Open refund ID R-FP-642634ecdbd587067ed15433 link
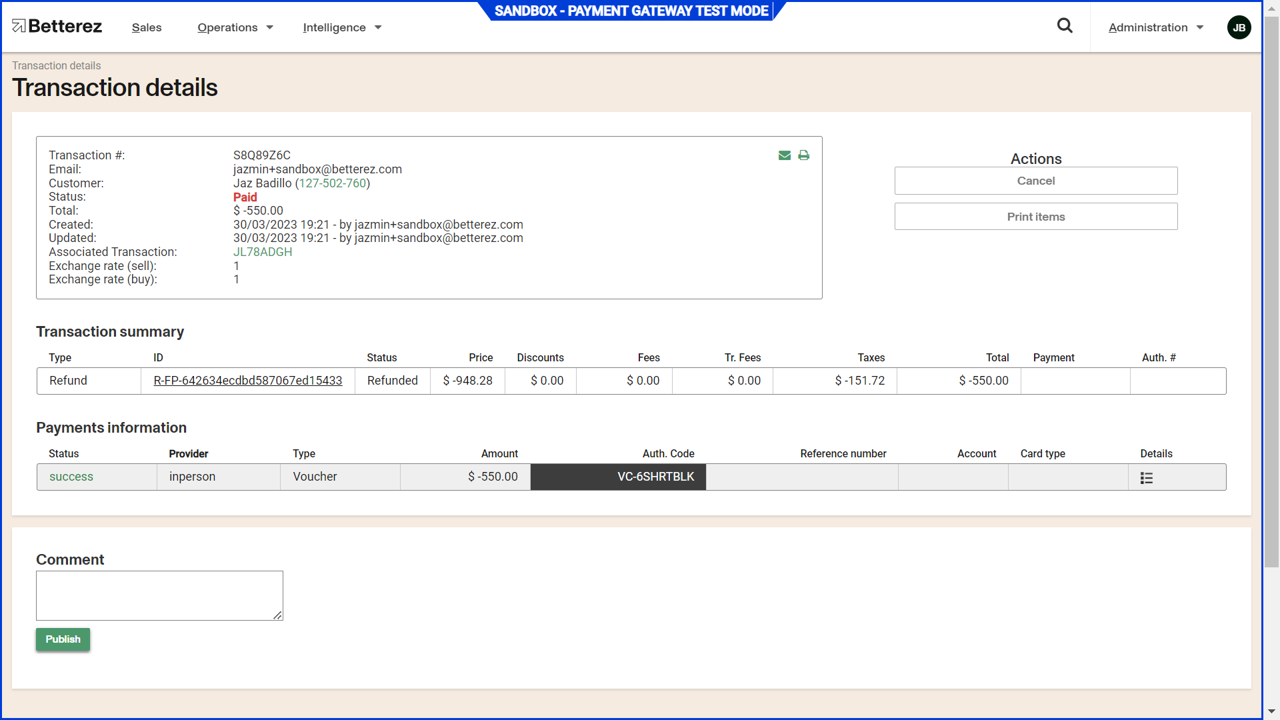The image size is (1280, 720). 248,381
